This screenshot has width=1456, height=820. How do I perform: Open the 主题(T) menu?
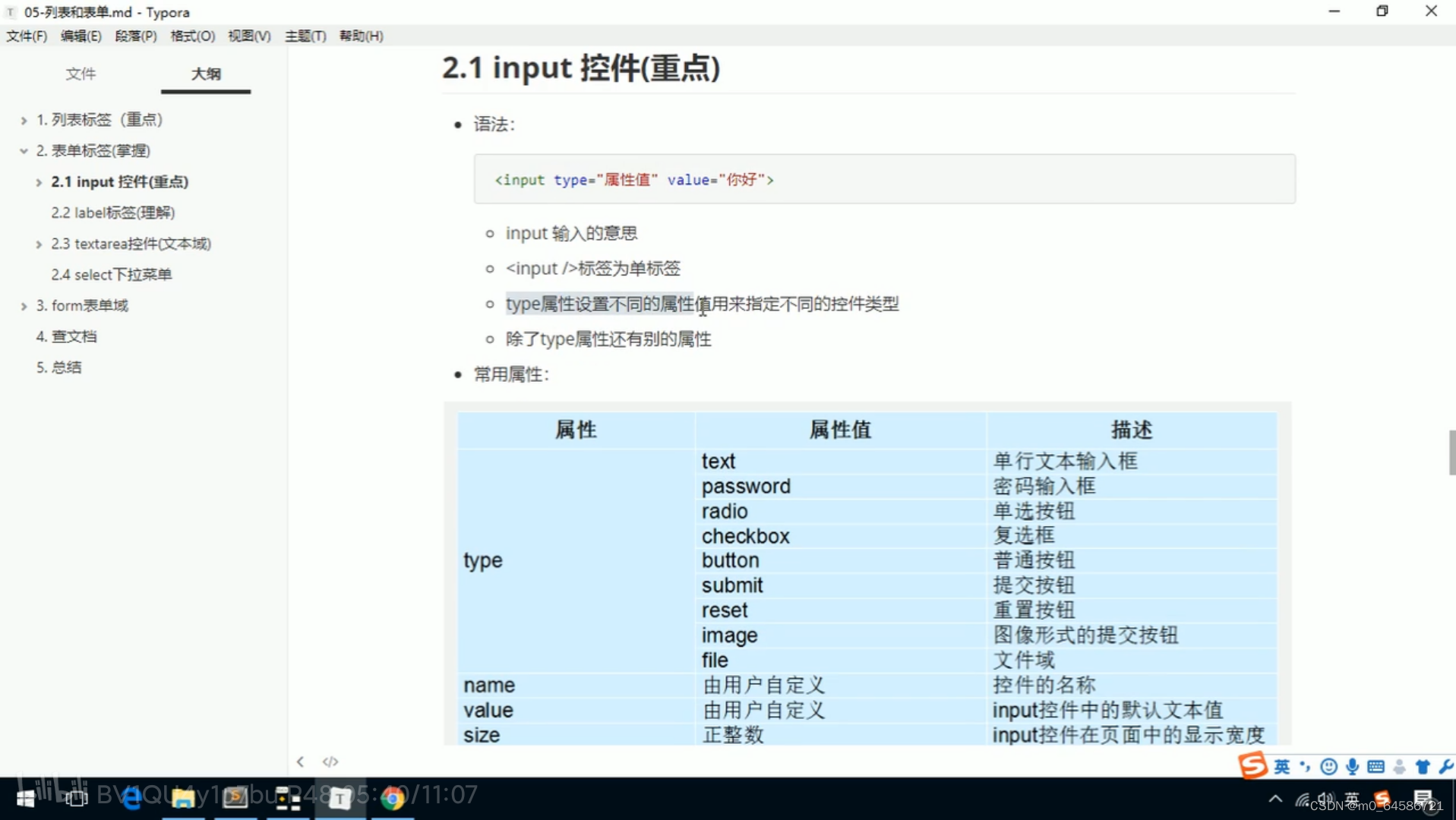click(x=305, y=36)
